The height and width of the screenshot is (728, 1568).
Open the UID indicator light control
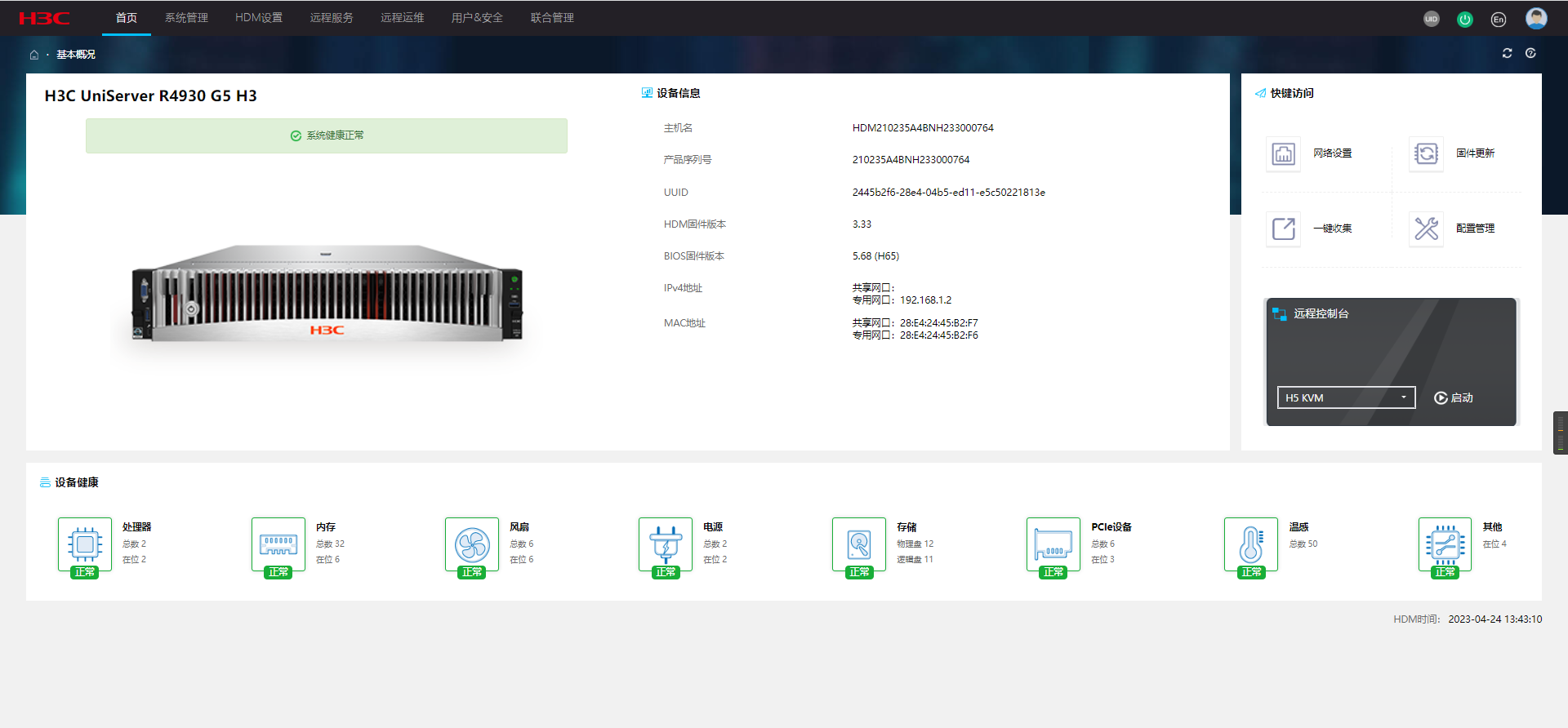pos(1432,19)
